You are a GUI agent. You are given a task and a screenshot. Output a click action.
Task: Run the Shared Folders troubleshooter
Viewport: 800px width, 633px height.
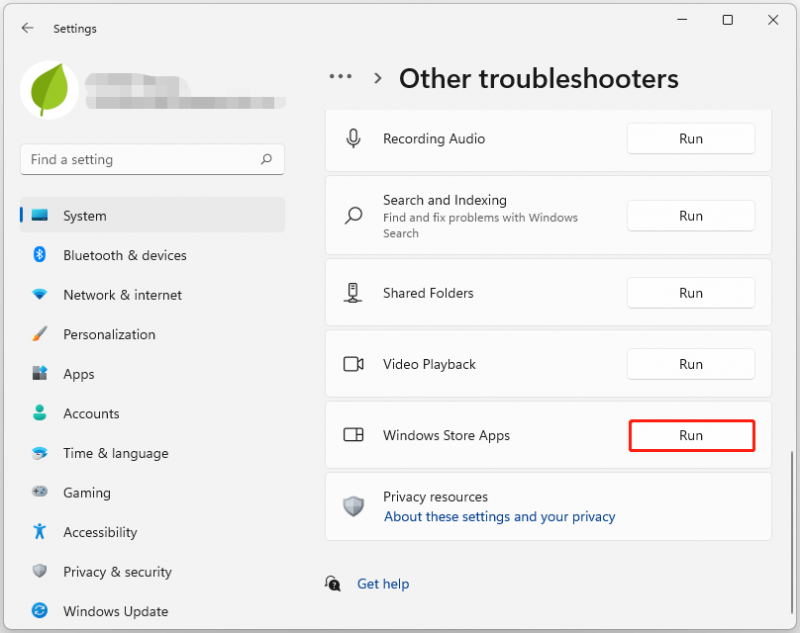691,293
